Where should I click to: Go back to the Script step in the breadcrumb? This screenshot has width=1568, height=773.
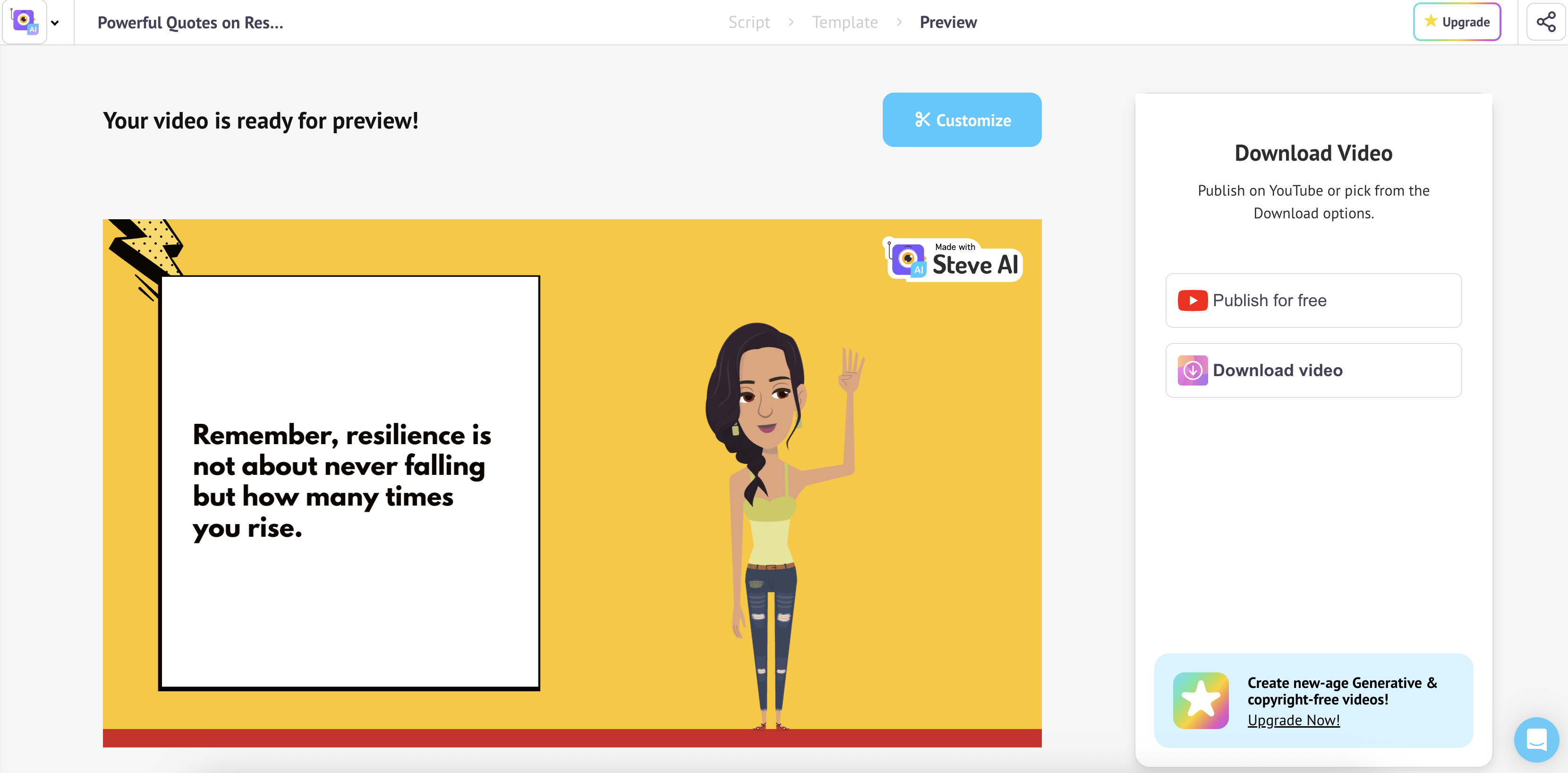pos(750,22)
